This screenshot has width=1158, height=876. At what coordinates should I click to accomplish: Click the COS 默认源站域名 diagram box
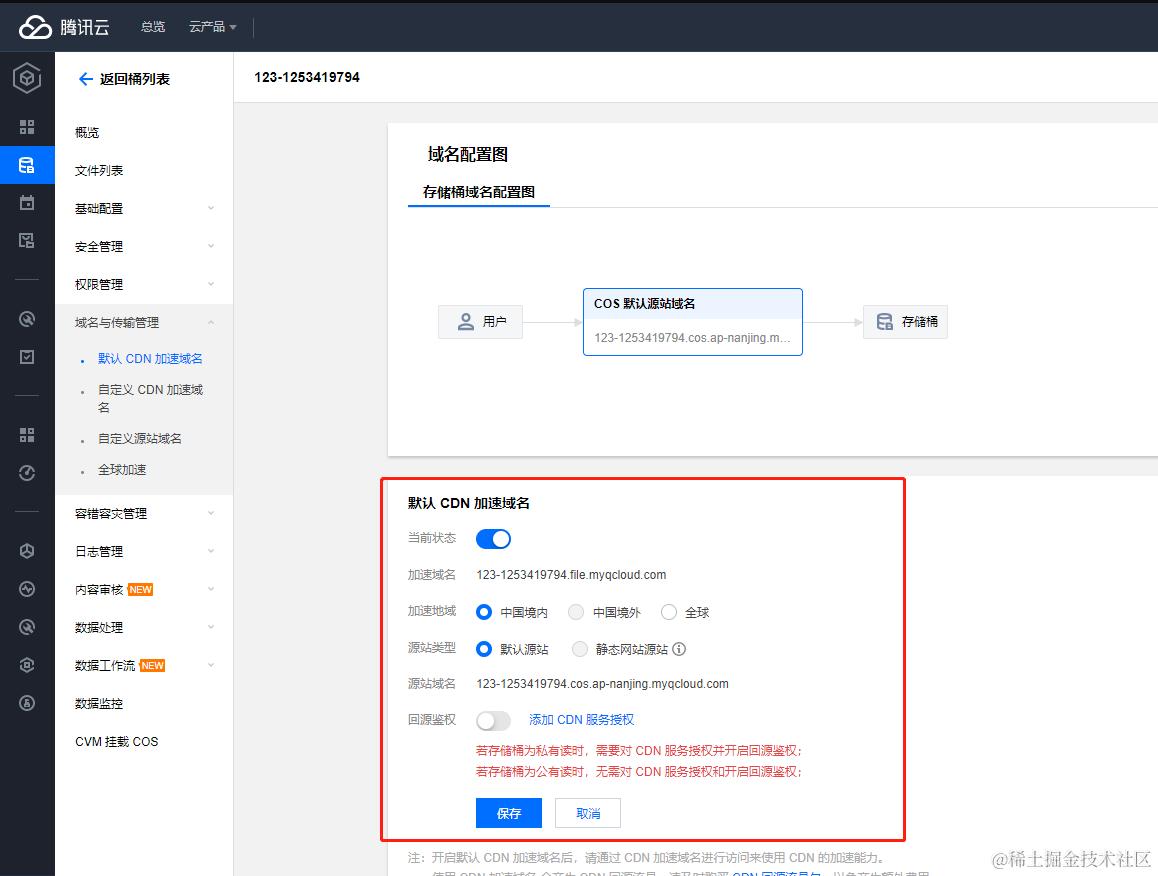693,322
